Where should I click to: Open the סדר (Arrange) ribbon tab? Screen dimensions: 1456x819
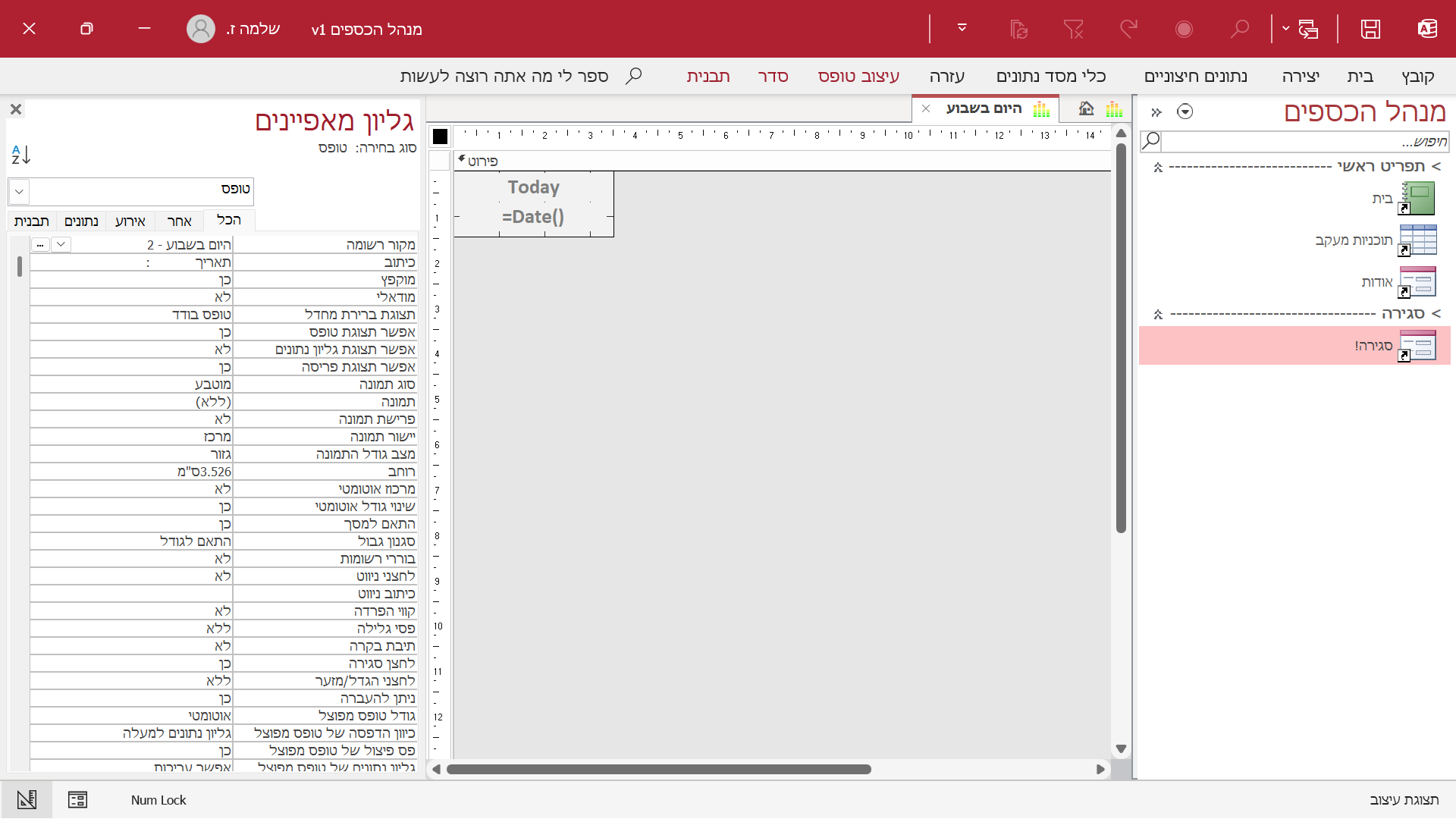773,76
